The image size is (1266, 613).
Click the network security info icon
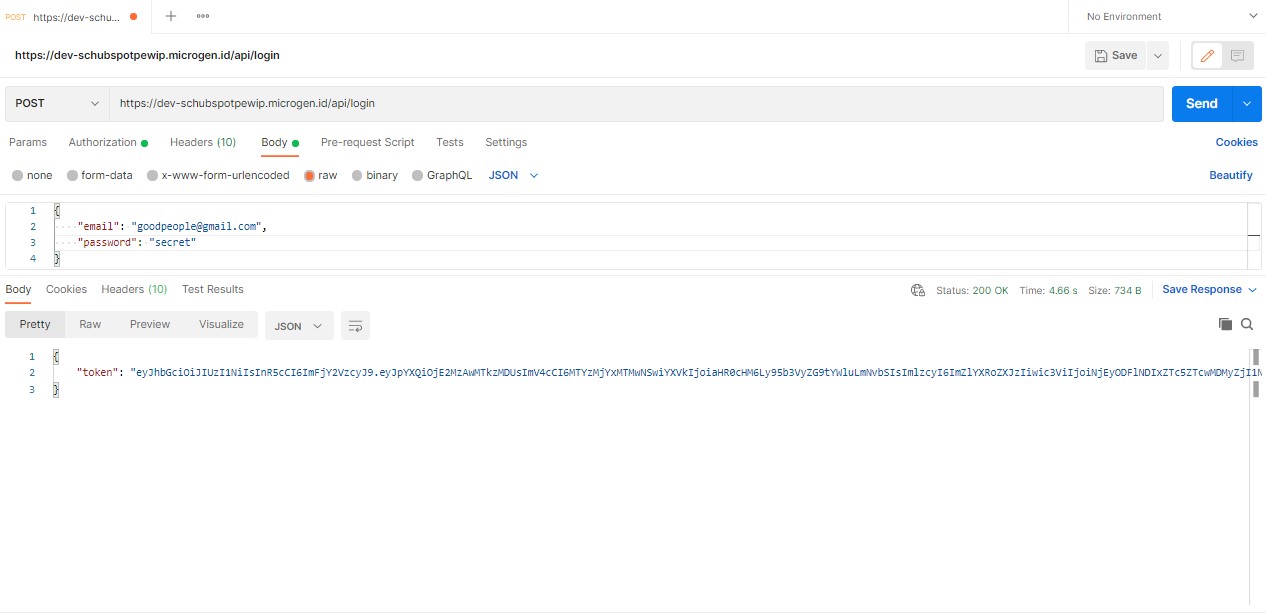[x=918, y=289]
